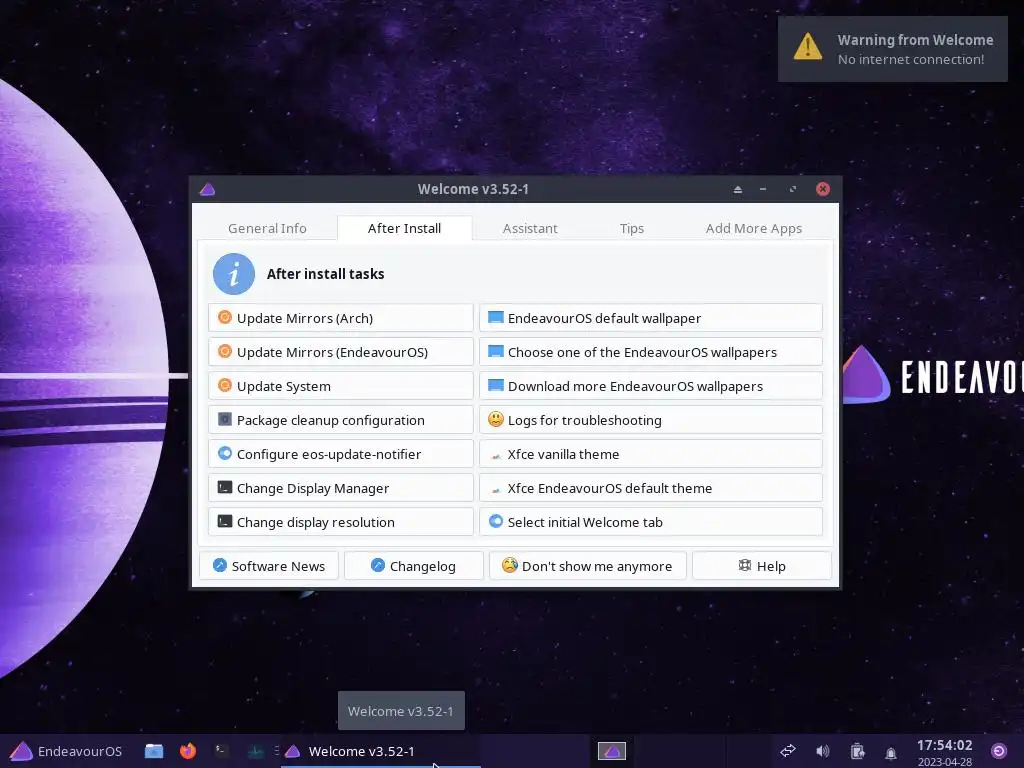Download more EndeavourOS wallpapers
This screenshot has width=1024, height=768.
(x=650, y=385)
